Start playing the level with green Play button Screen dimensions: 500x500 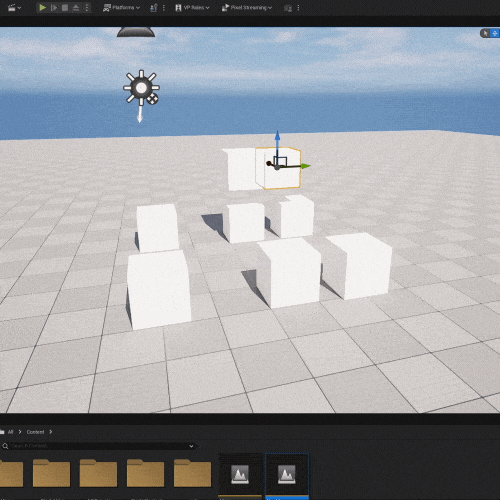pos(42,7)
